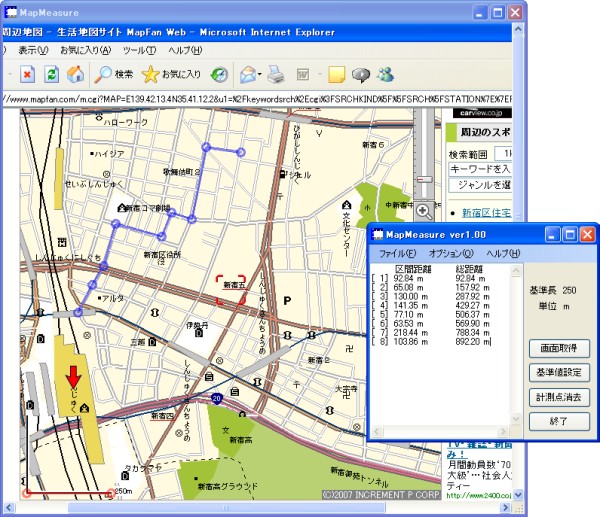Open オプション menu in MapMeasure window
The width and height of the screenshot is (600, 517).
(450, 254)
